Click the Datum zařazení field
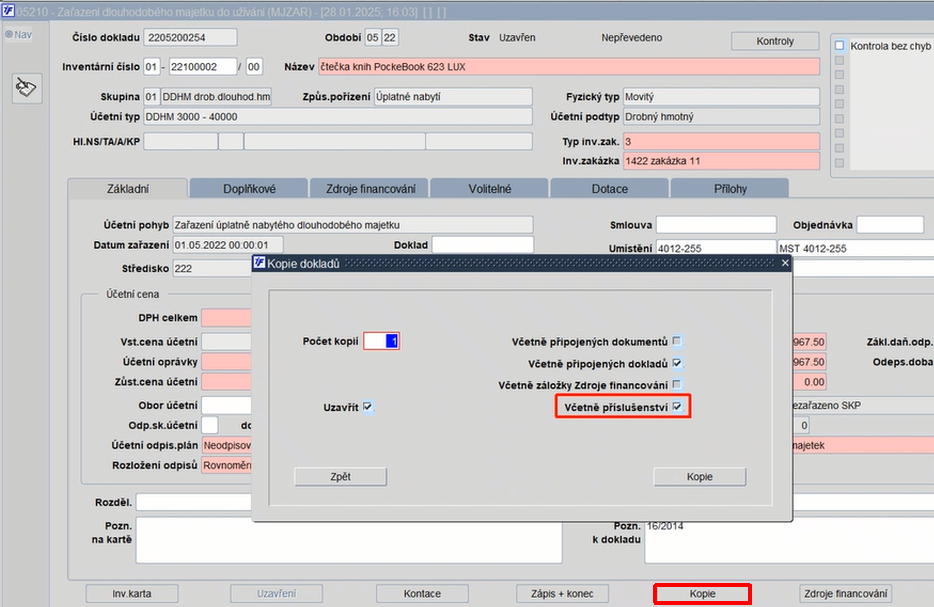 coord(228,245)
